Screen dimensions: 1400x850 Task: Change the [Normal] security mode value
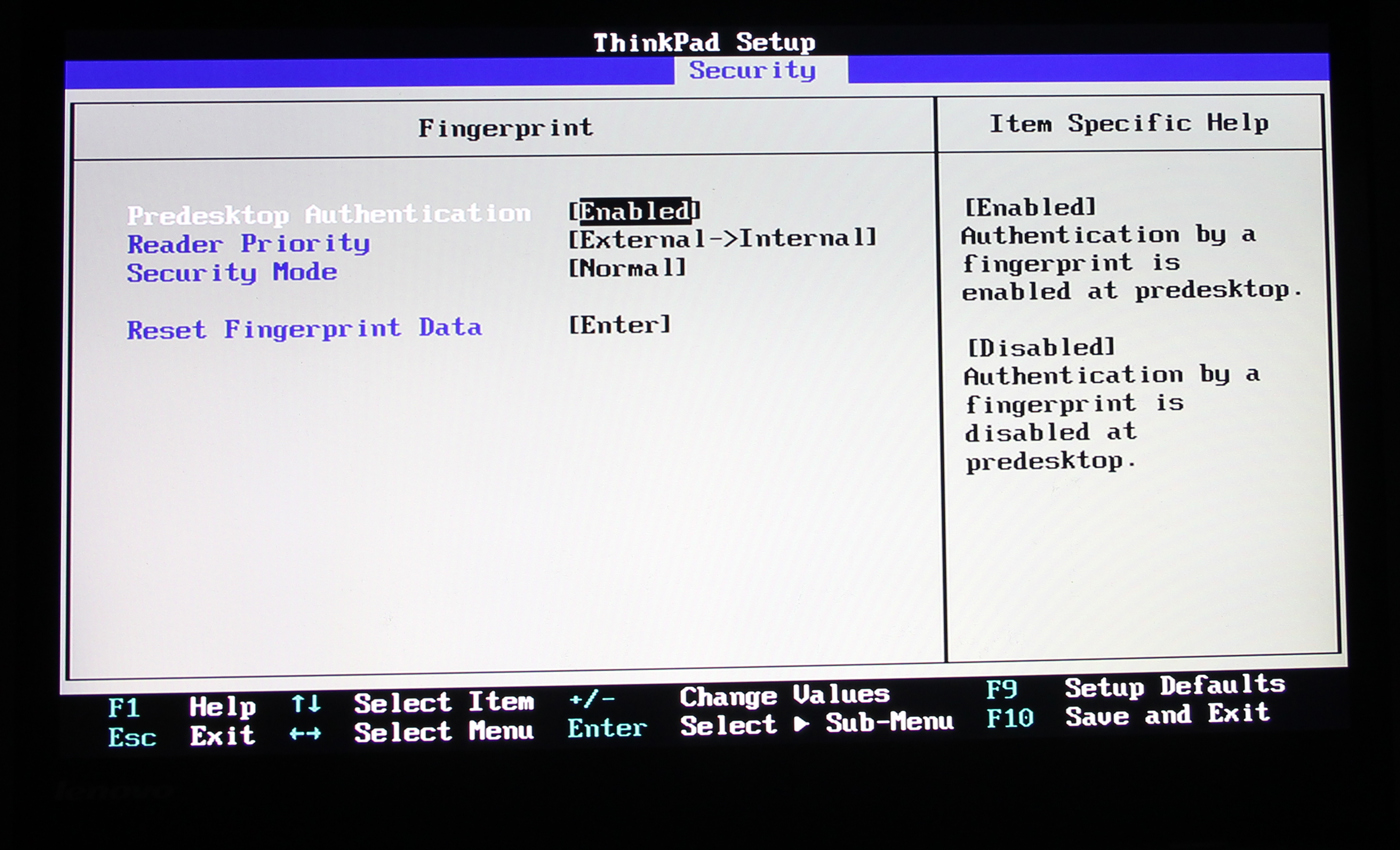627,268
